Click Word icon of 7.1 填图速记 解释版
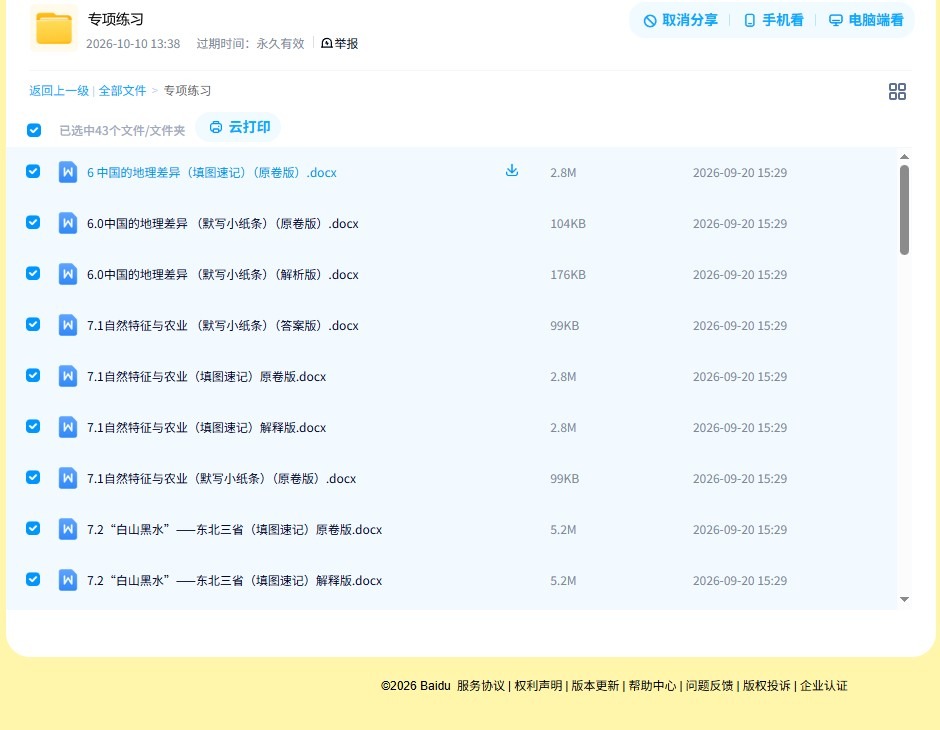 click(68, 427)
